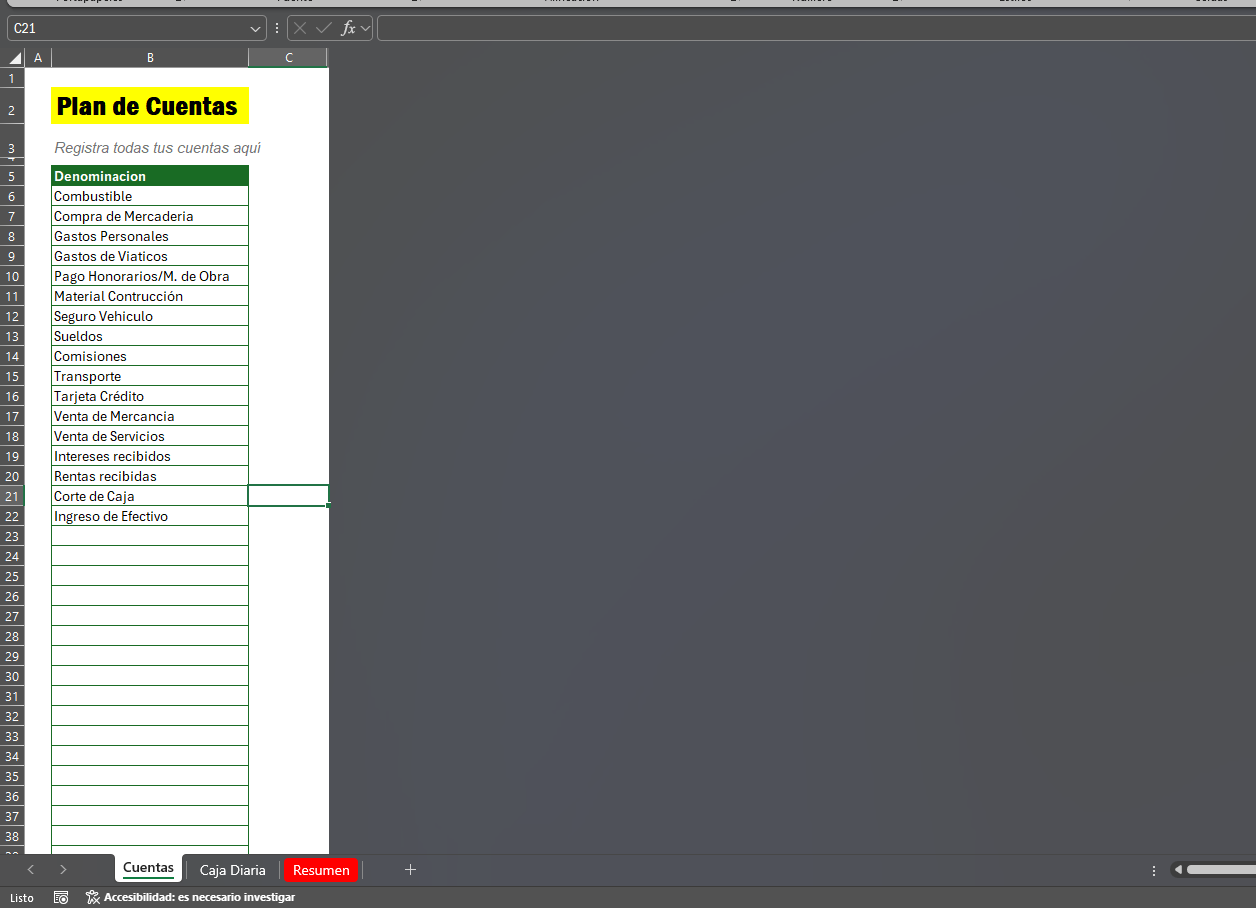Expand the formula bar with the chevron
Screen dimensions: 1256x908
point(365,28)
